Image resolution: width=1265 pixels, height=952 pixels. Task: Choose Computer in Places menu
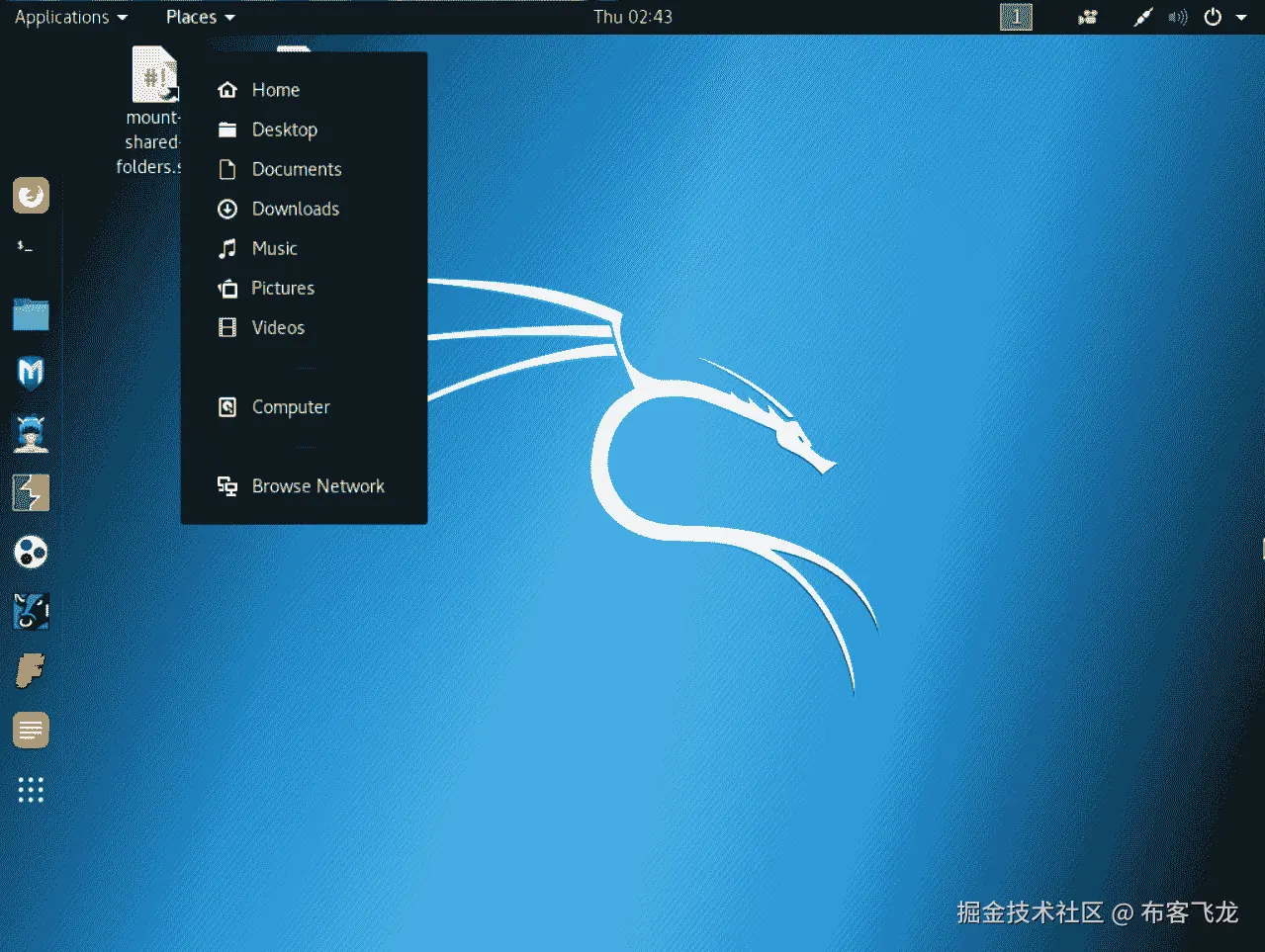click(x=304, y=406)
